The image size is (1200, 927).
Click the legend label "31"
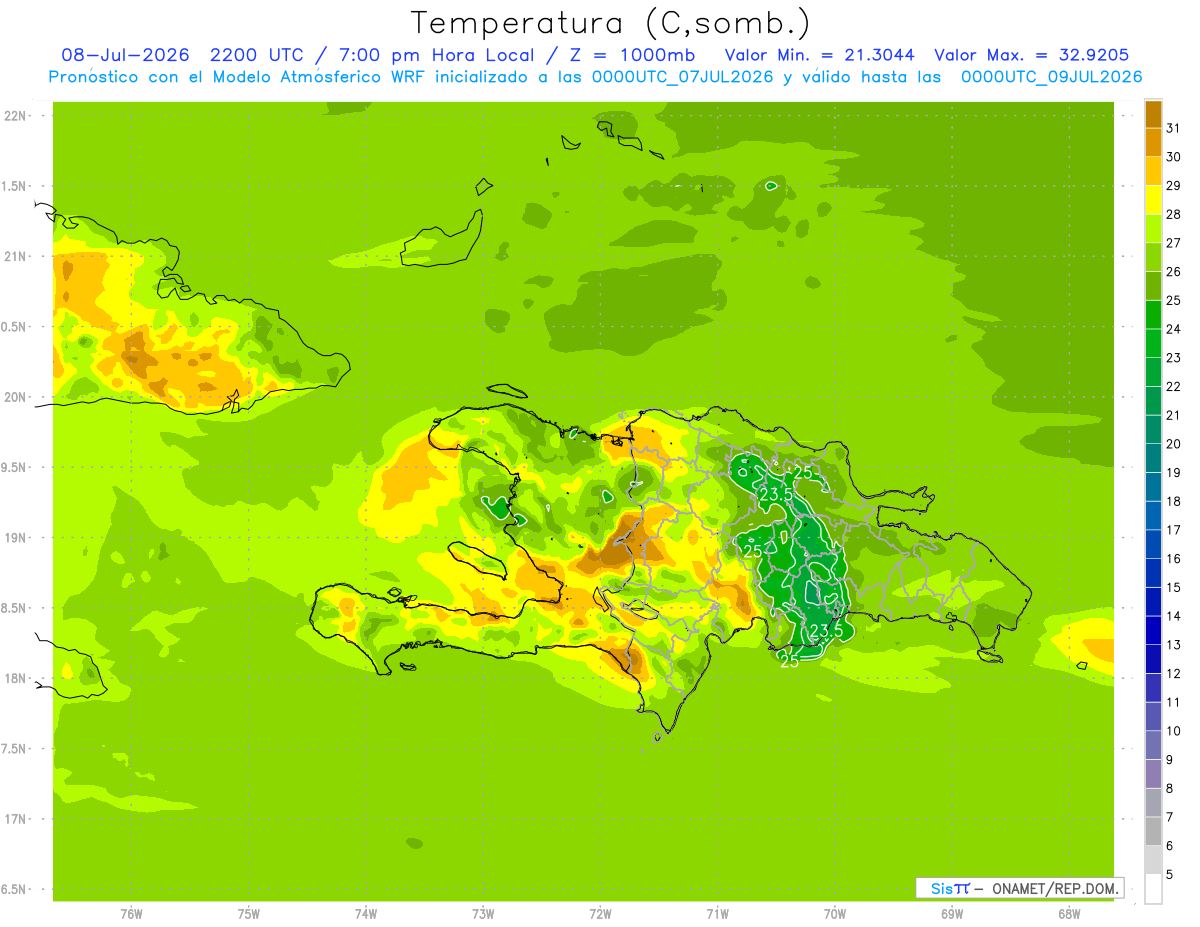(x=1174, y=128)
